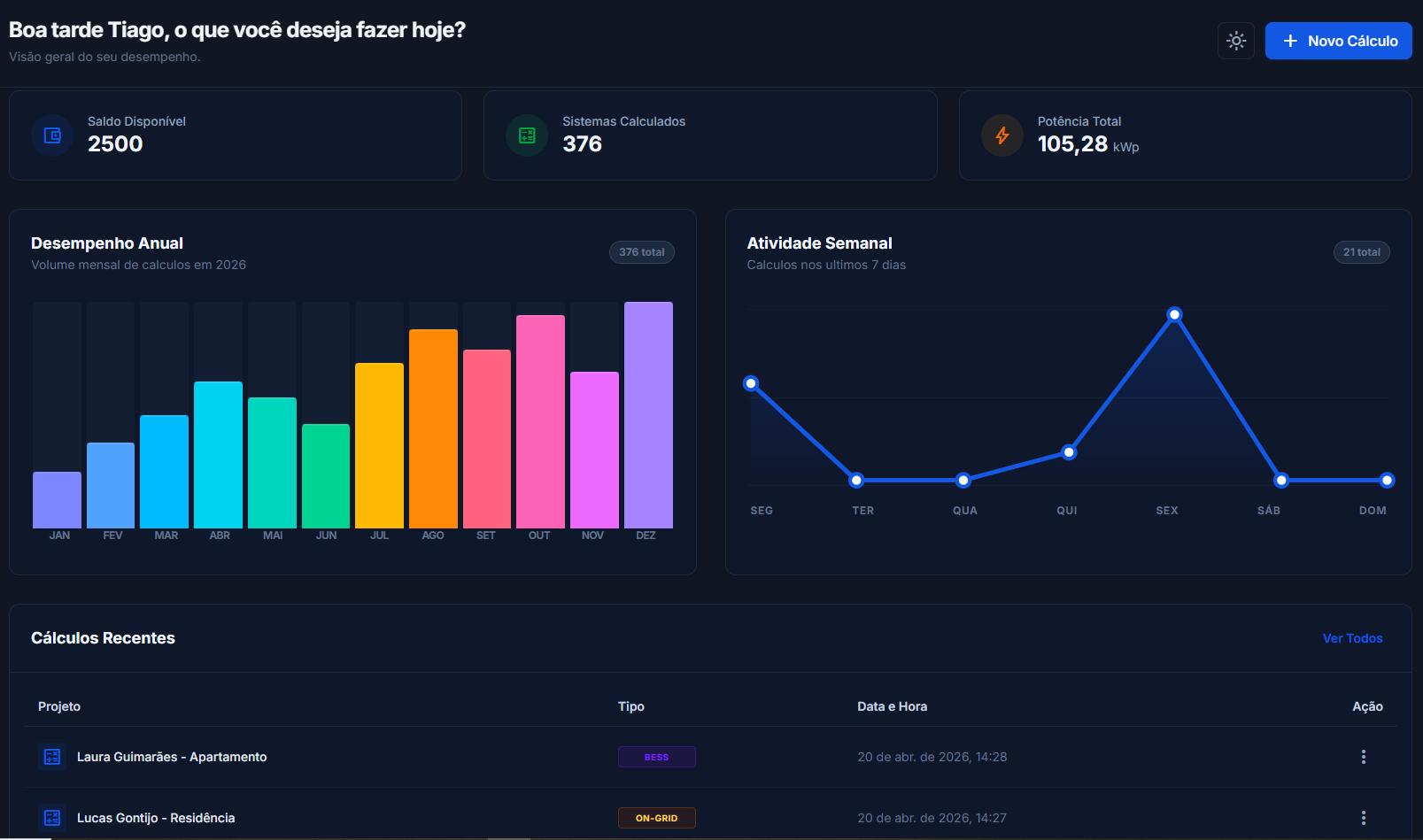Toggle the ON-GRID type badge
The width and height of the screenshot is (1423, 840).
(656, 817)
